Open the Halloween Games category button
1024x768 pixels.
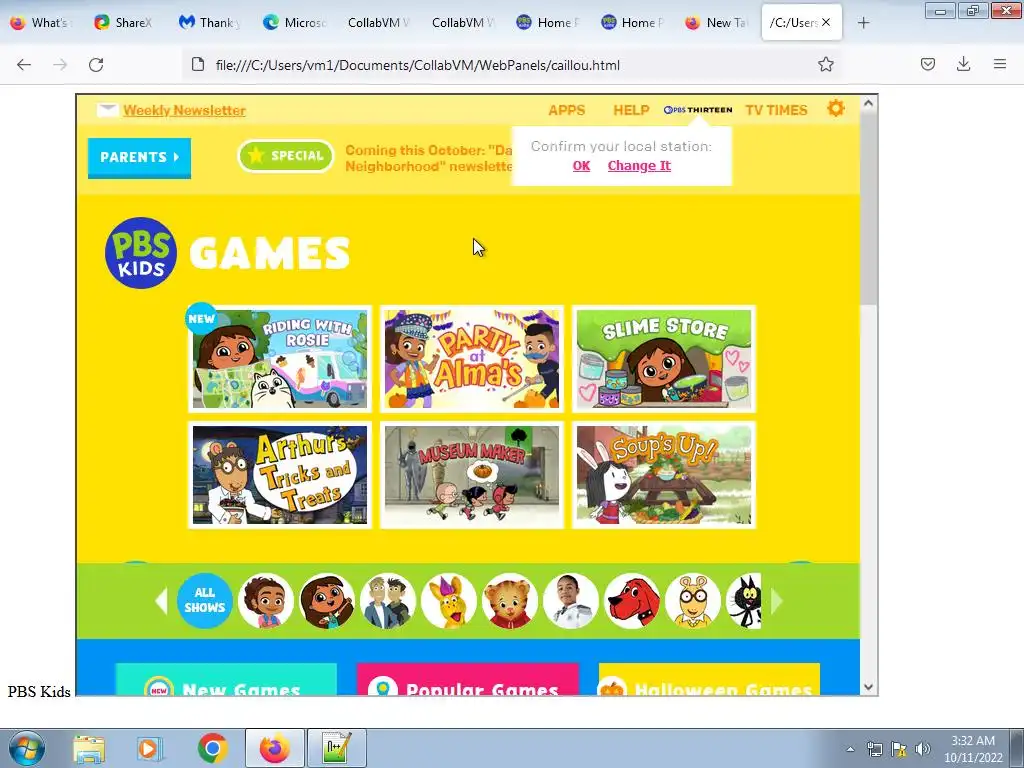[x=709, y=680]
